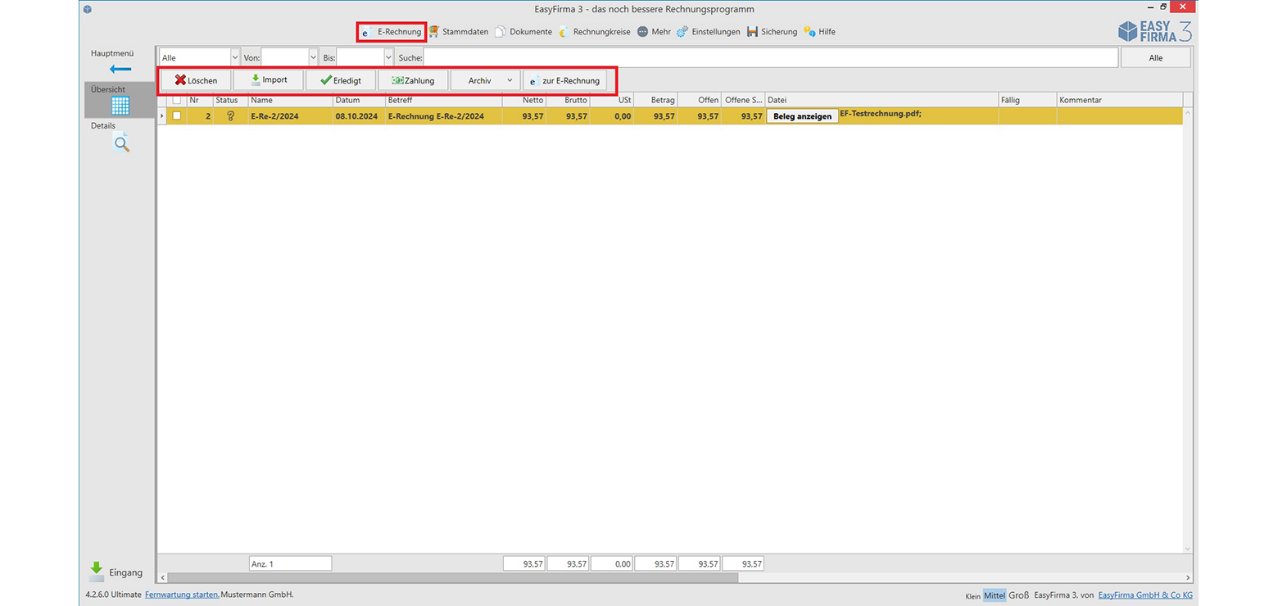Click the Details label in sidebar
This screenshot has width=1278, height=606.
tap(103, 126)
